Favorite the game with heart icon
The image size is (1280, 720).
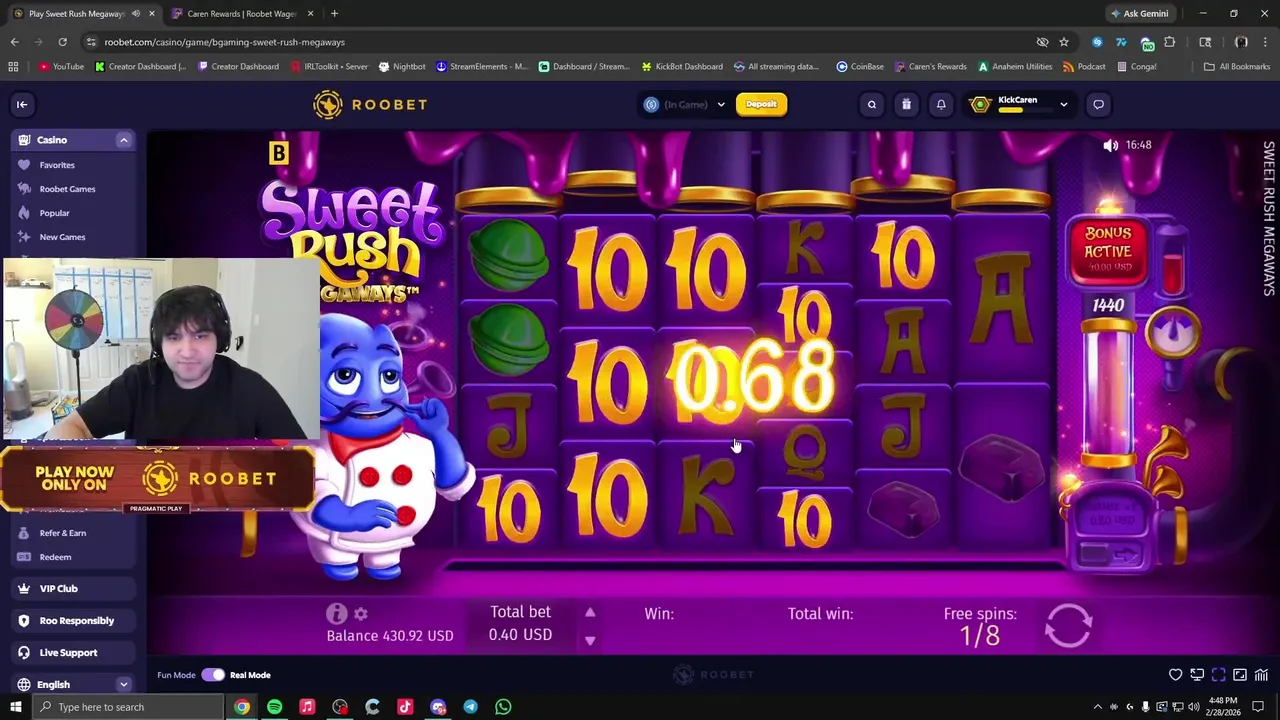1176,675
